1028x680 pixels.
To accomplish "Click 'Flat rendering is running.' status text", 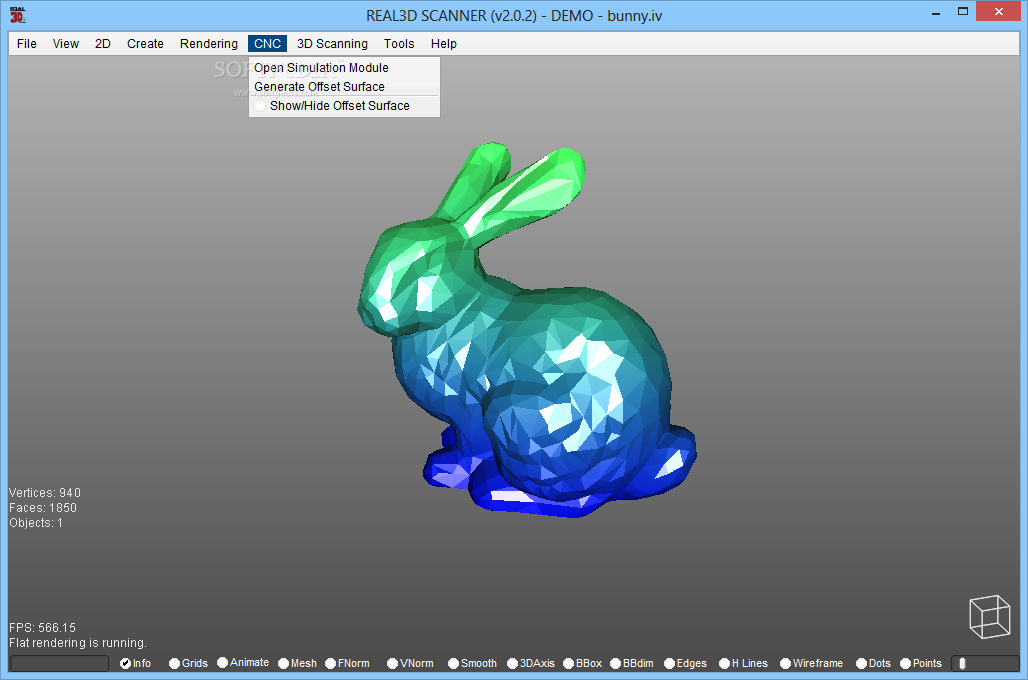I will 77,643.
